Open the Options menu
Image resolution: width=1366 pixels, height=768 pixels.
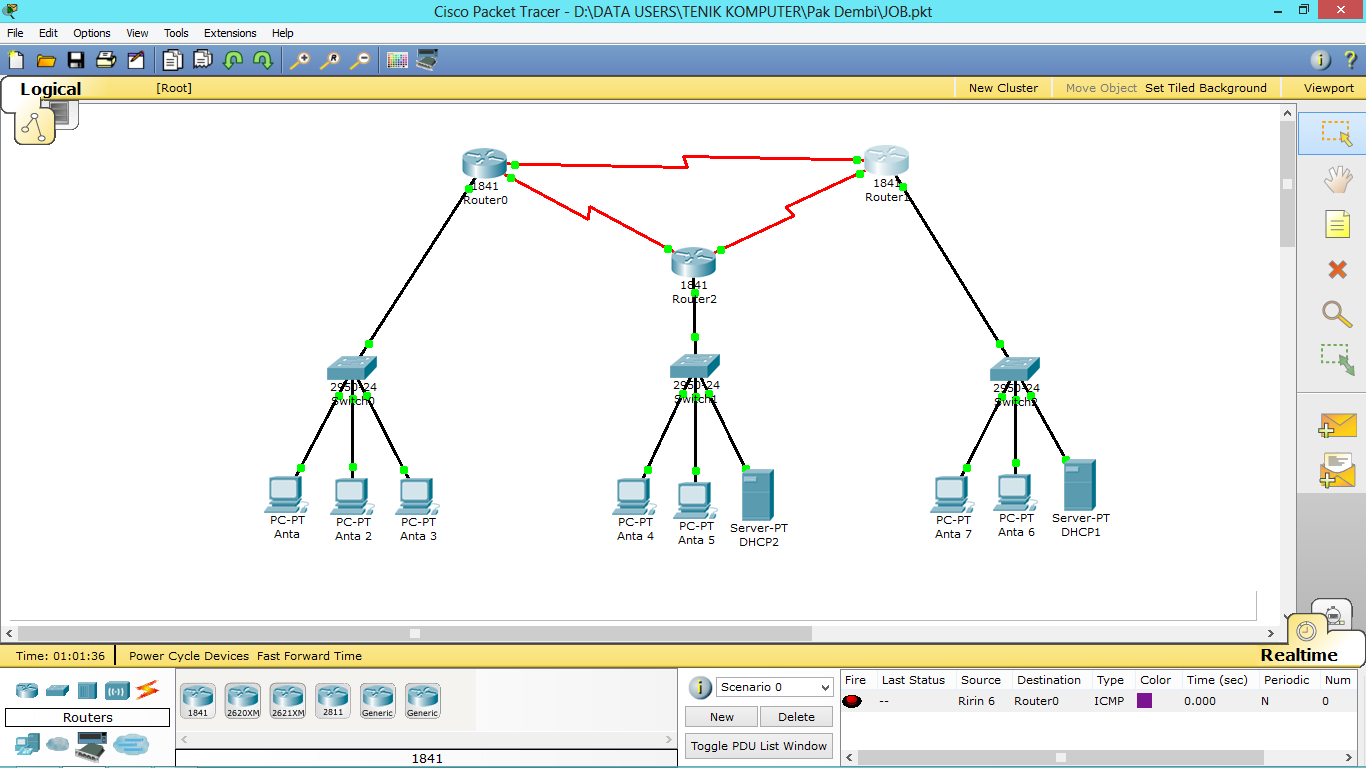[x=92, y=33]
